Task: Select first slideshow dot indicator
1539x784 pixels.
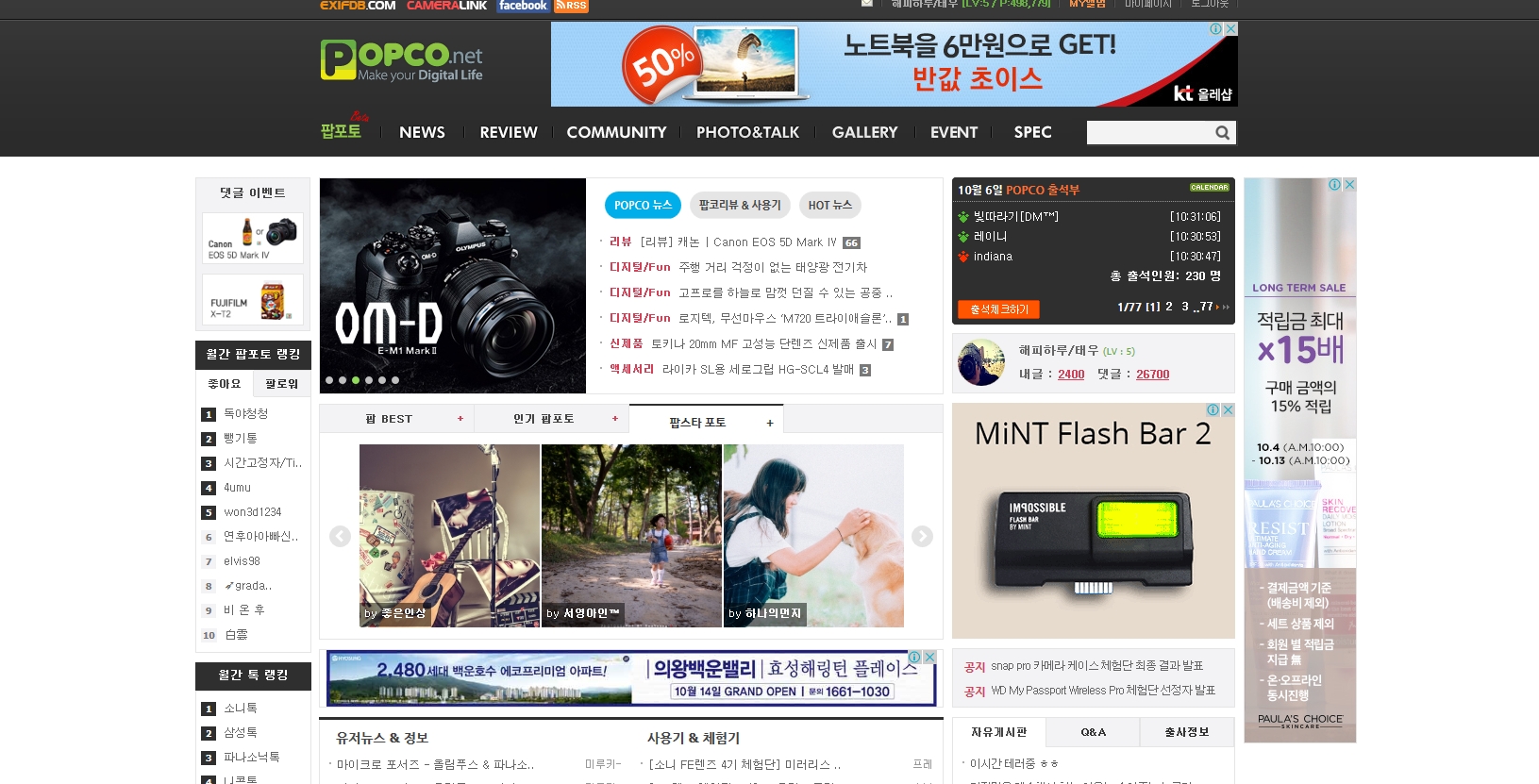Action: (329, 380)
